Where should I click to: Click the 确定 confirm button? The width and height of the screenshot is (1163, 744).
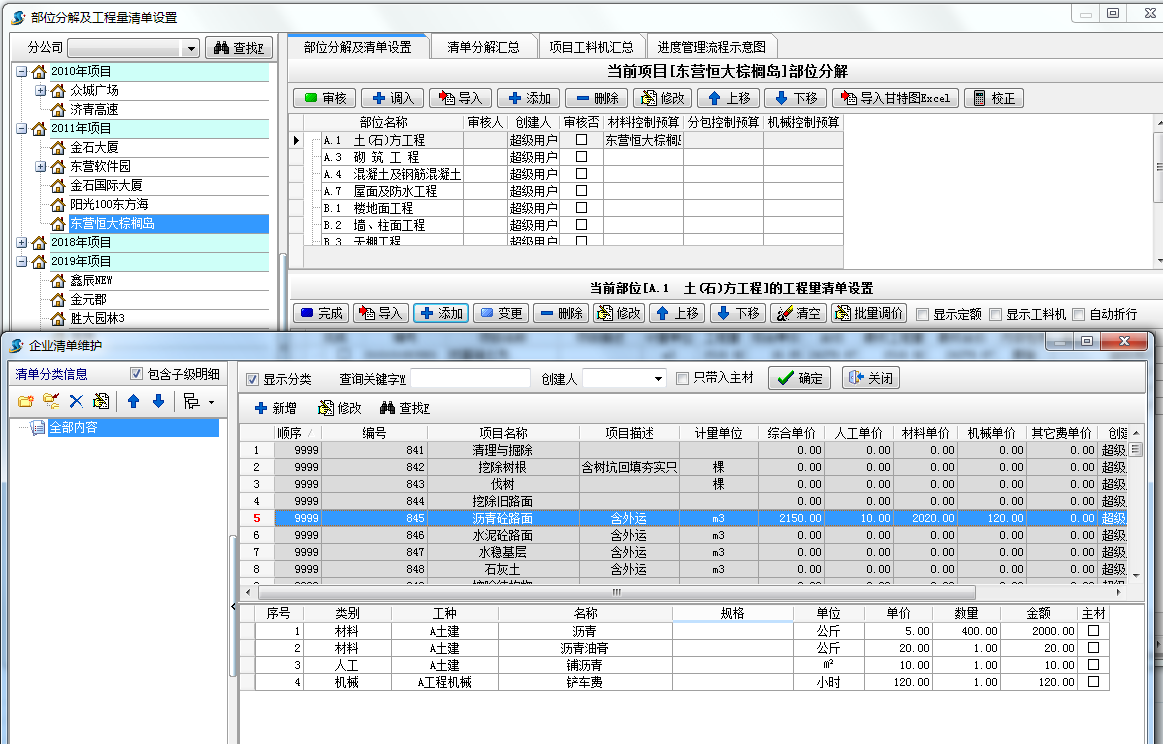798,378
